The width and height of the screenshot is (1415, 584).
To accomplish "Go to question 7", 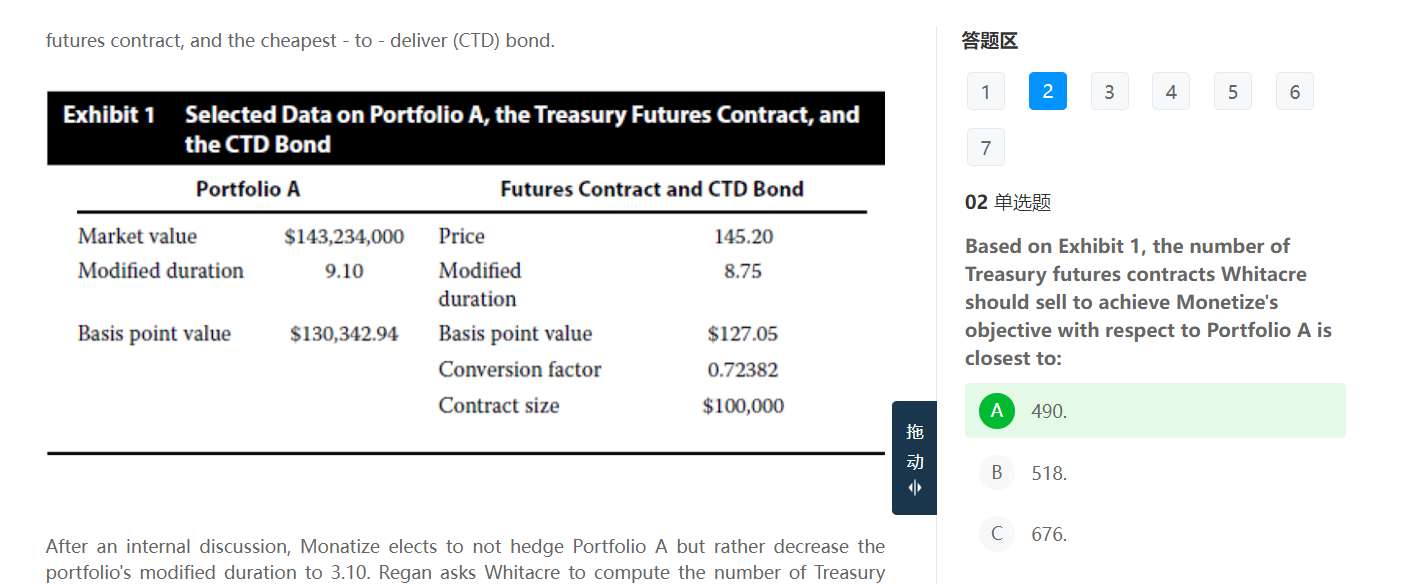I will tap(985, 148).
